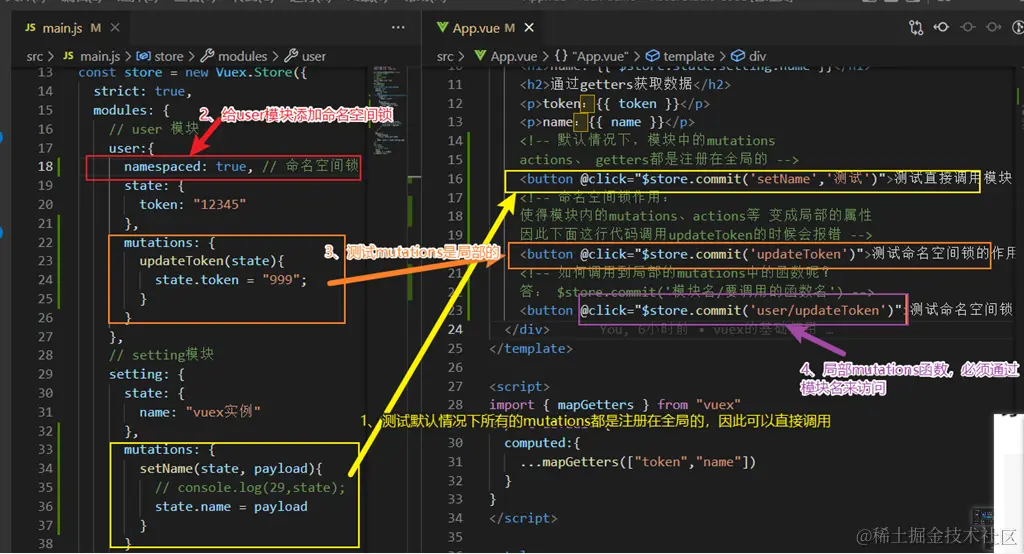The image size is (1024, 554).
Task: Open div breadcrumb item
Action: (758, 57)
